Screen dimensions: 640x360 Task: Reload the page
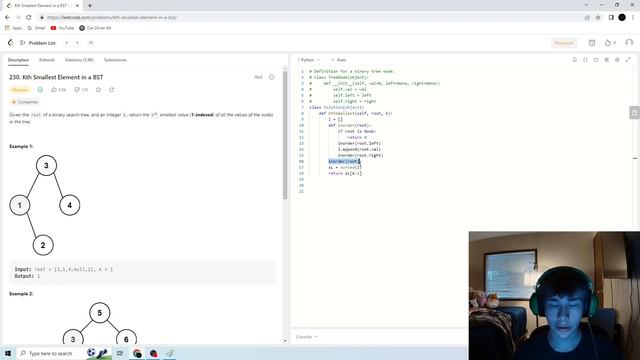click(x=29, y=18)
